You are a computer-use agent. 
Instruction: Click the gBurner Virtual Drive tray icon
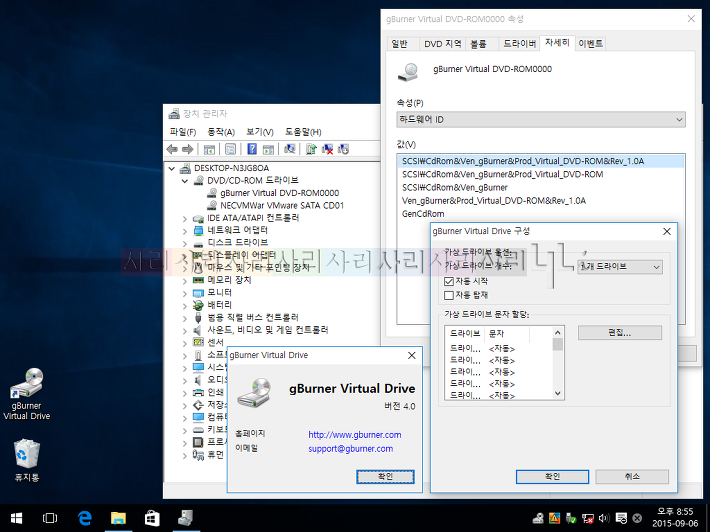point(538,518)
